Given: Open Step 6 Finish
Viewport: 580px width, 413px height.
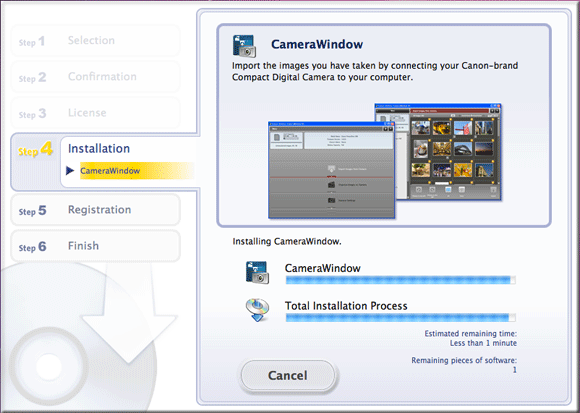Looking at the screenshot, I should [95, 246].
